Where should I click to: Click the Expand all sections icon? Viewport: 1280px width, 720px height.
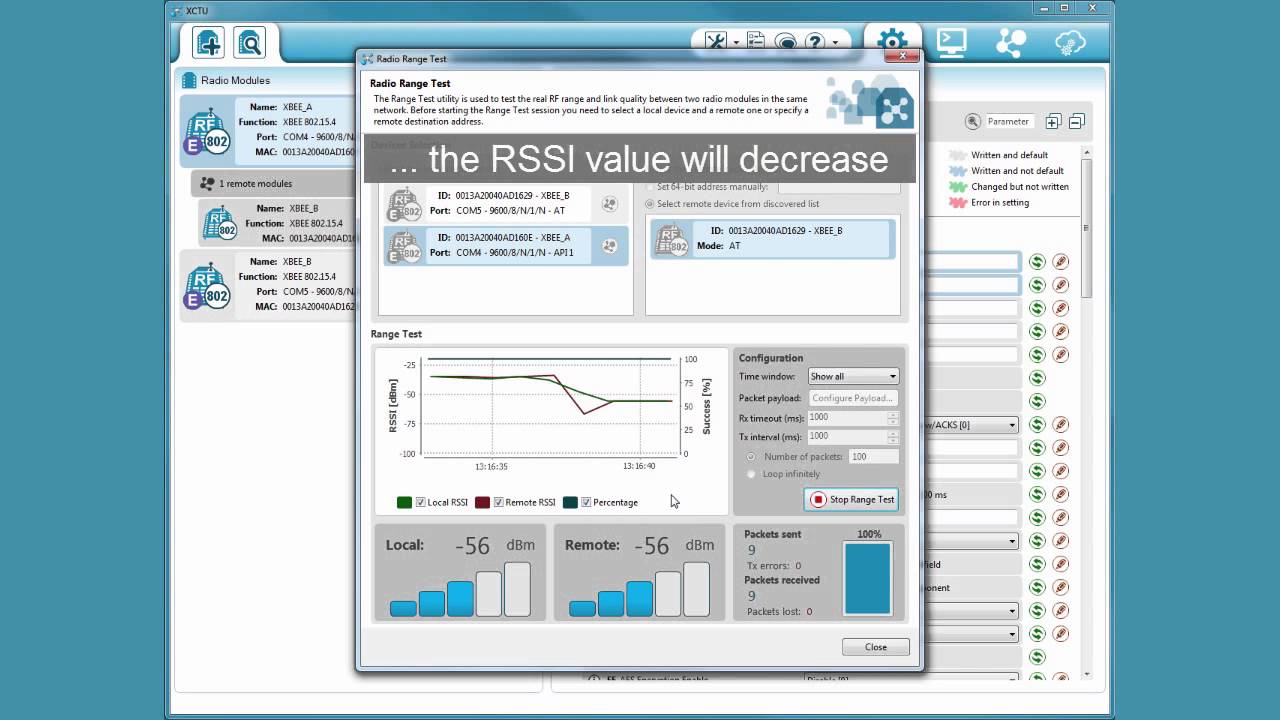(1052, 122)
